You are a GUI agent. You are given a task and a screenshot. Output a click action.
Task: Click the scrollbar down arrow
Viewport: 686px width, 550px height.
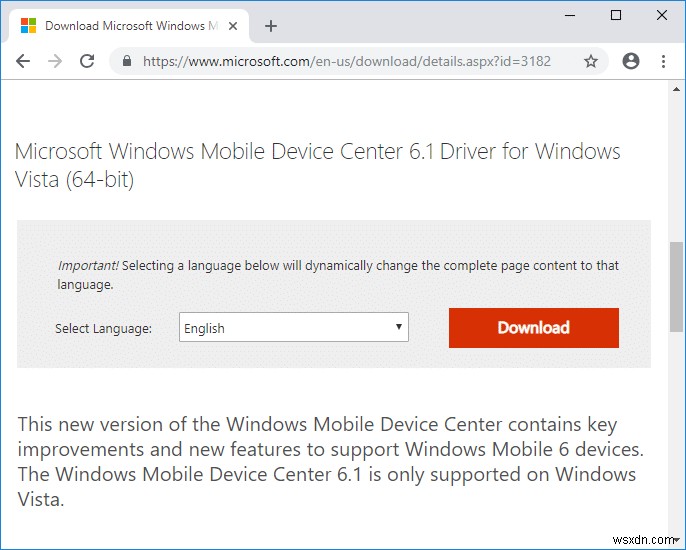click(x=677, y=541)
